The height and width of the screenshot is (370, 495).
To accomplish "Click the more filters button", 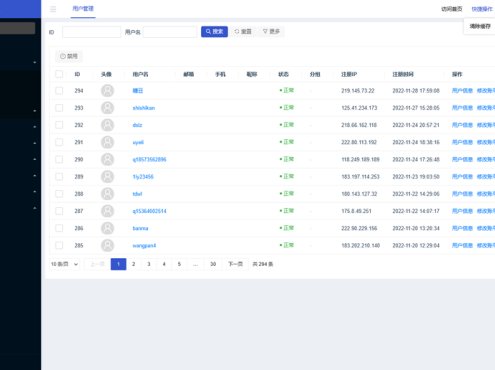I will coord(271,32).
